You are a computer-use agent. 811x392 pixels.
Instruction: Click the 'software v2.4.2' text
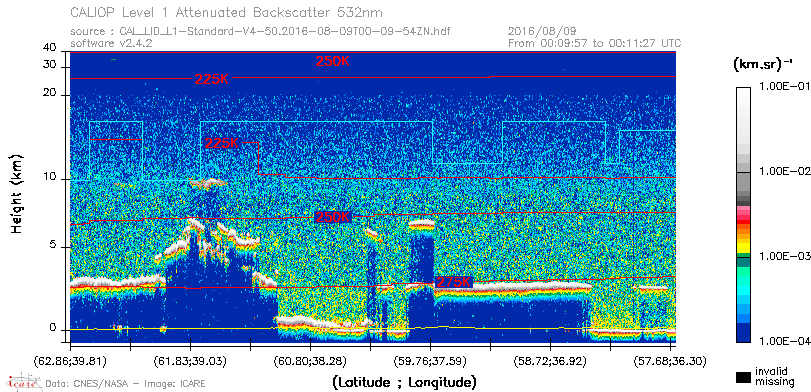click(111, 43)
